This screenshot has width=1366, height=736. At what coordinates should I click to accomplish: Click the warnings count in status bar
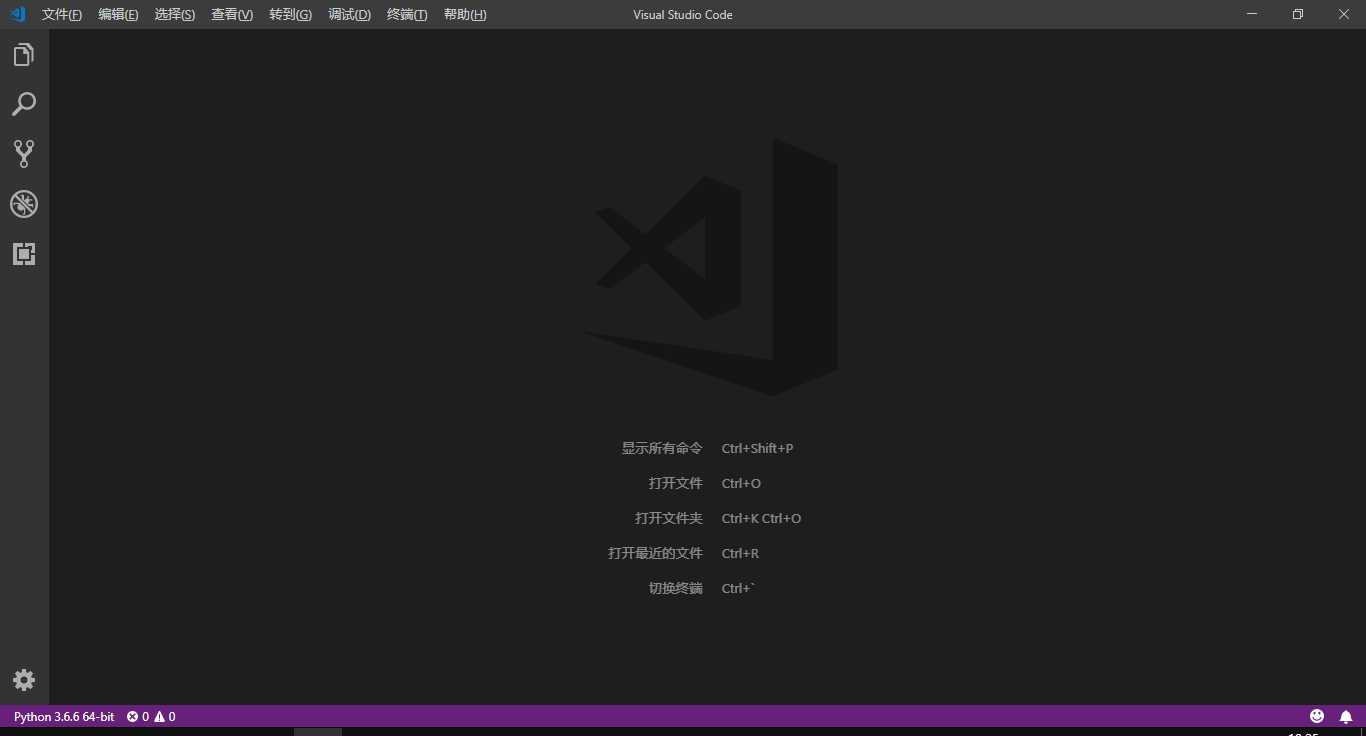[x=165, y=717]
